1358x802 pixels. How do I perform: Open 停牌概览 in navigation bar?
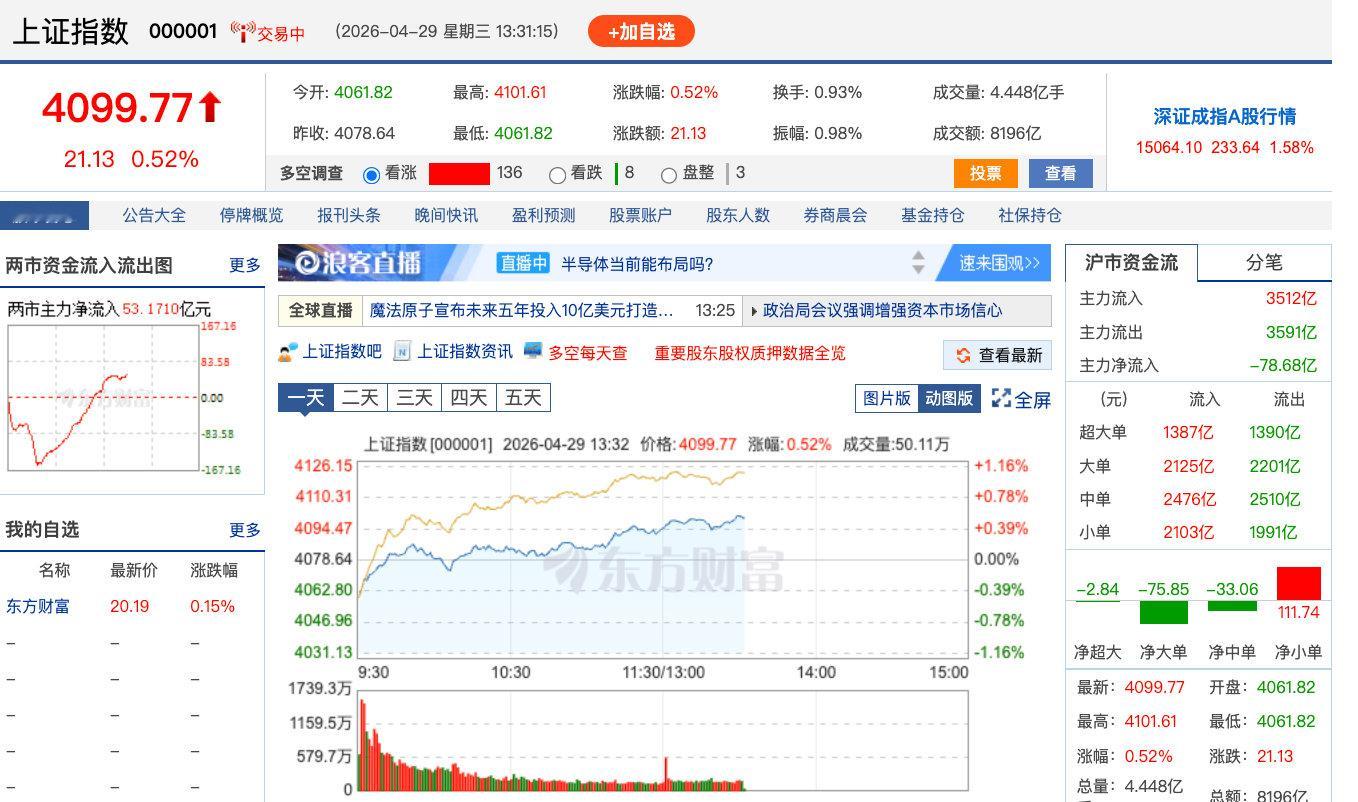(x=251, y=215)
